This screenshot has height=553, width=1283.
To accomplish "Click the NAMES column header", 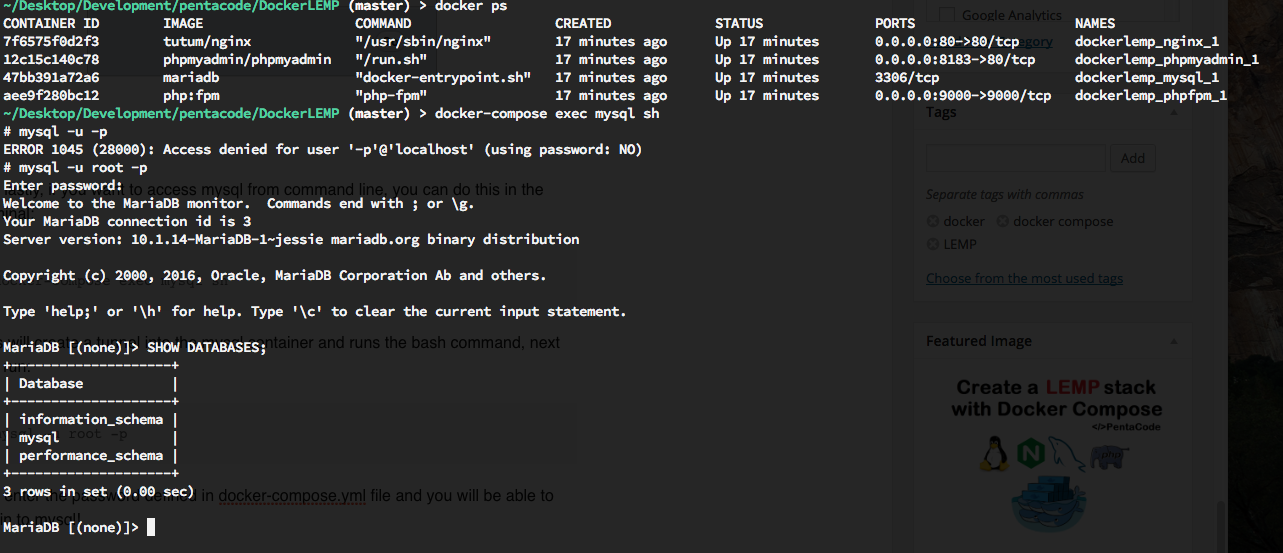I will 1095,23.
